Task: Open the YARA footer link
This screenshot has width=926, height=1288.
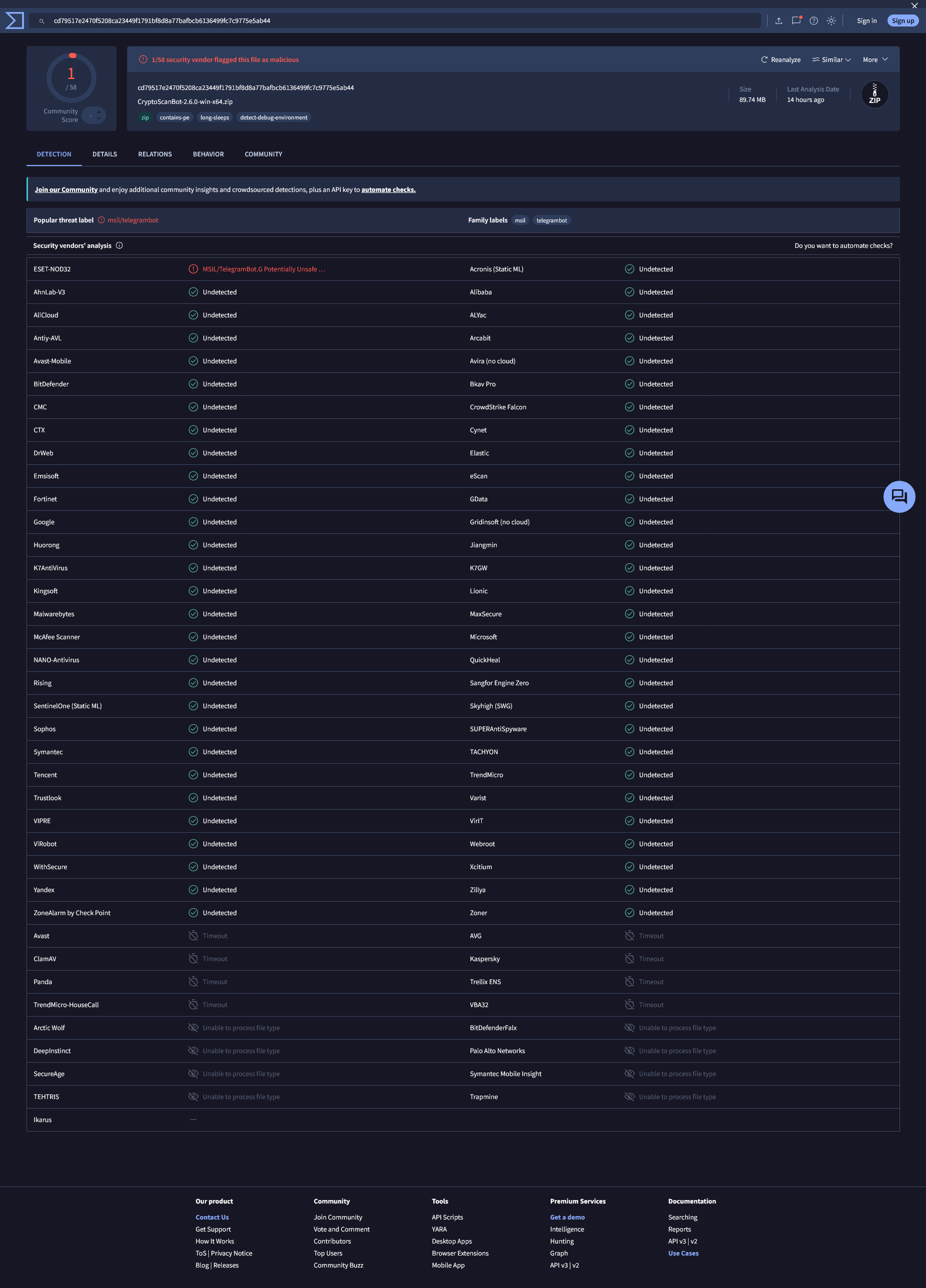Action: 439,1229
